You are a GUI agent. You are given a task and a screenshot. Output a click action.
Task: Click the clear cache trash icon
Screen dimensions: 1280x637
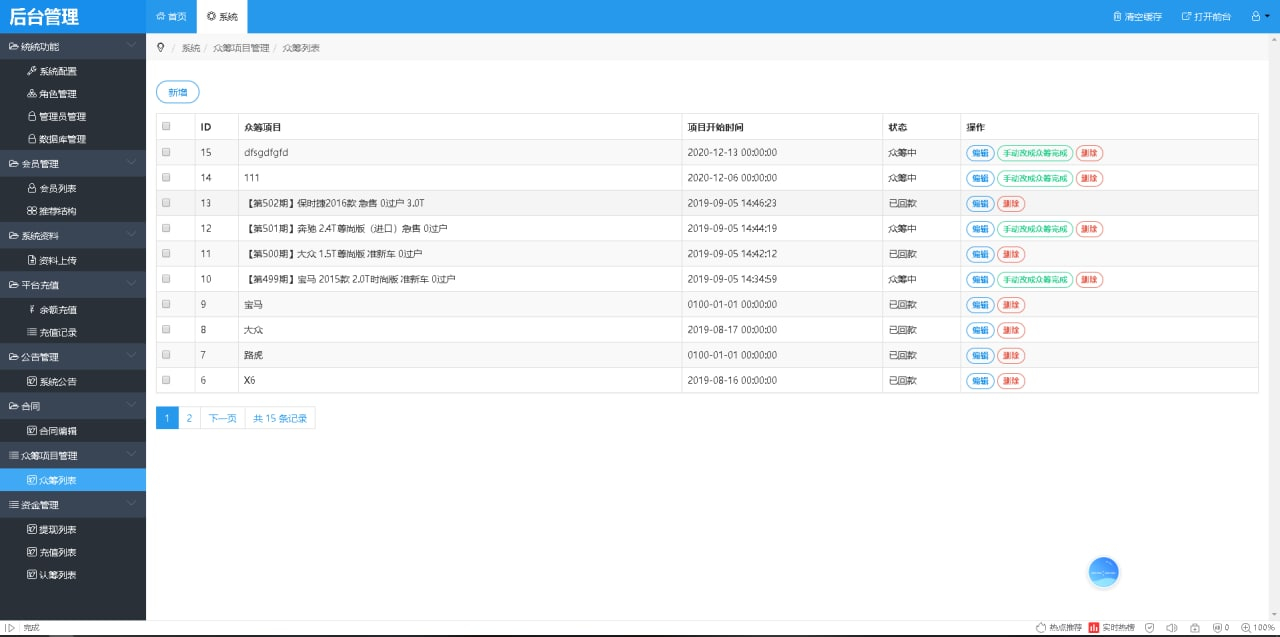1117,17
